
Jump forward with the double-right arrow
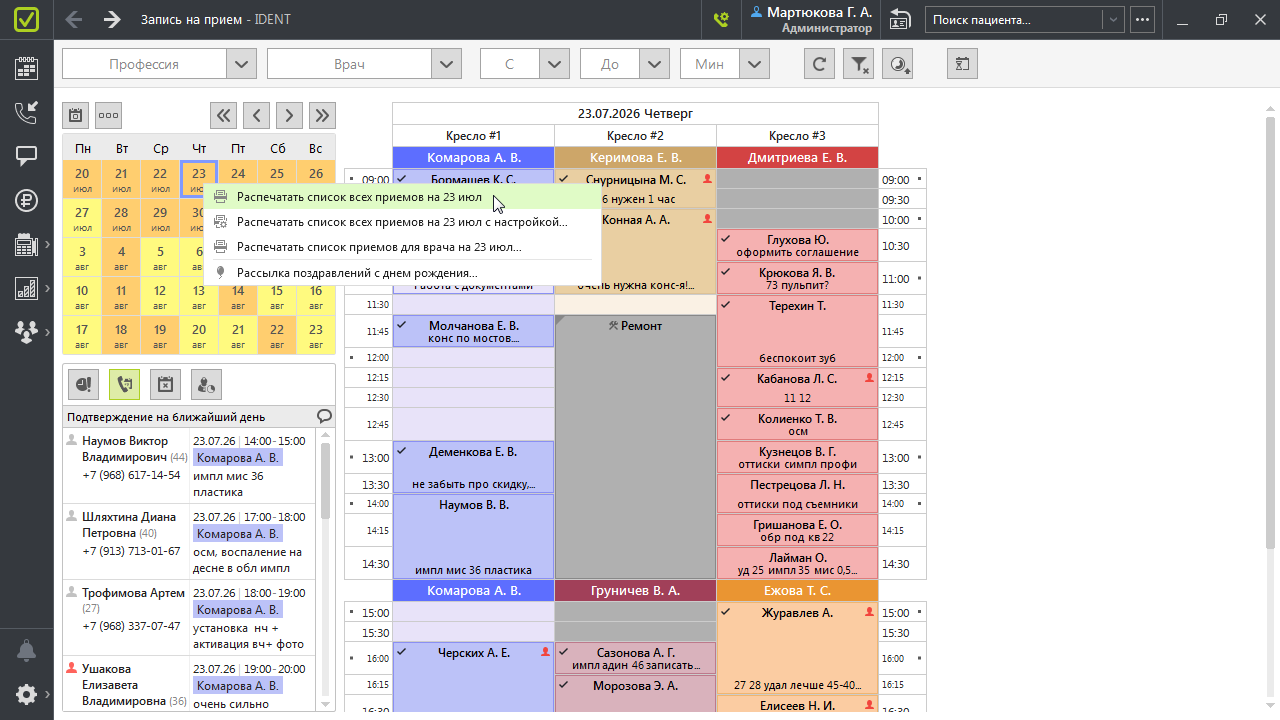pos(322,115)
